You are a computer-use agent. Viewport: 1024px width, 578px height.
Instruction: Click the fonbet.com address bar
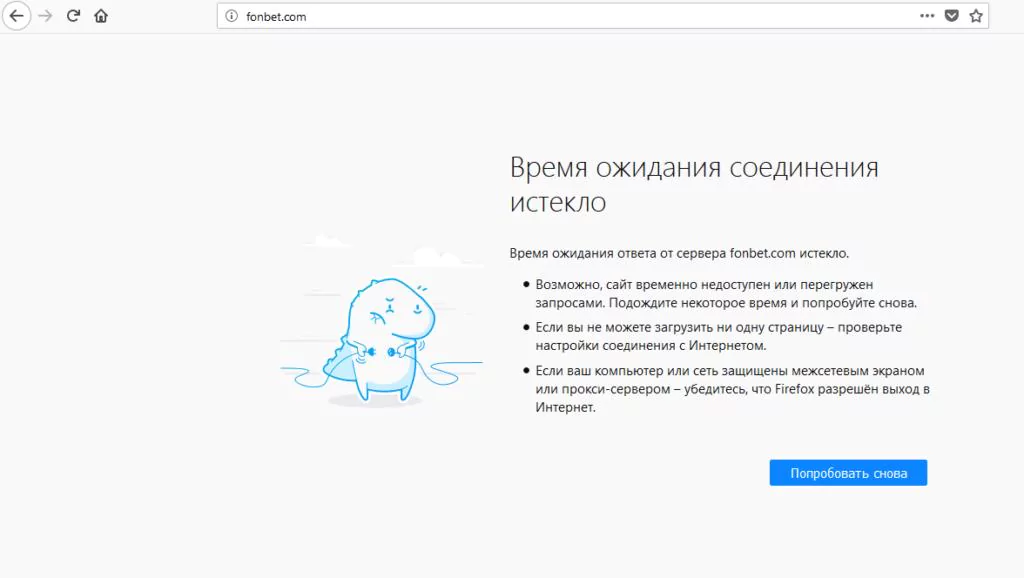coord(602,16)
